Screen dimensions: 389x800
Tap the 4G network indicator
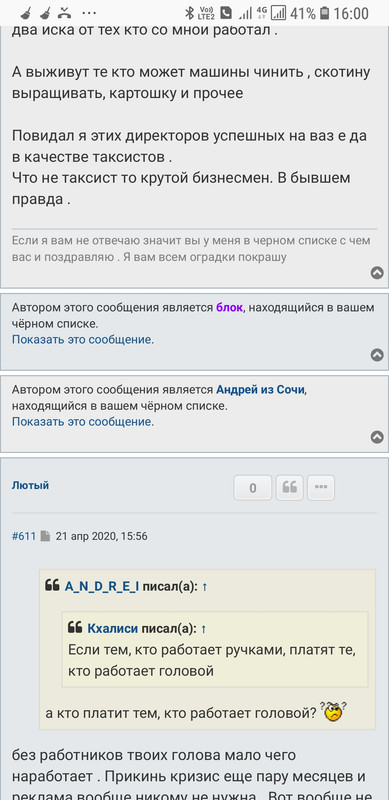point(262,13)
